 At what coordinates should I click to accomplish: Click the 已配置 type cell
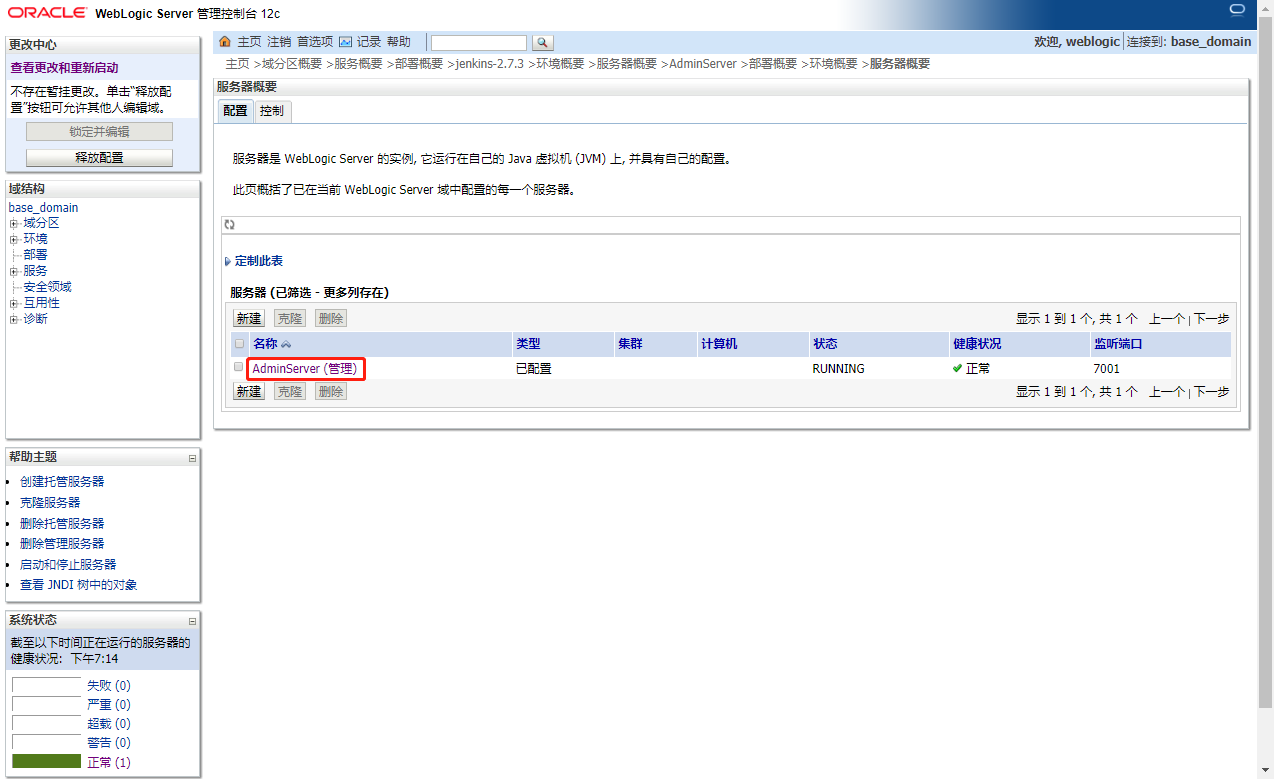(534, 369)
